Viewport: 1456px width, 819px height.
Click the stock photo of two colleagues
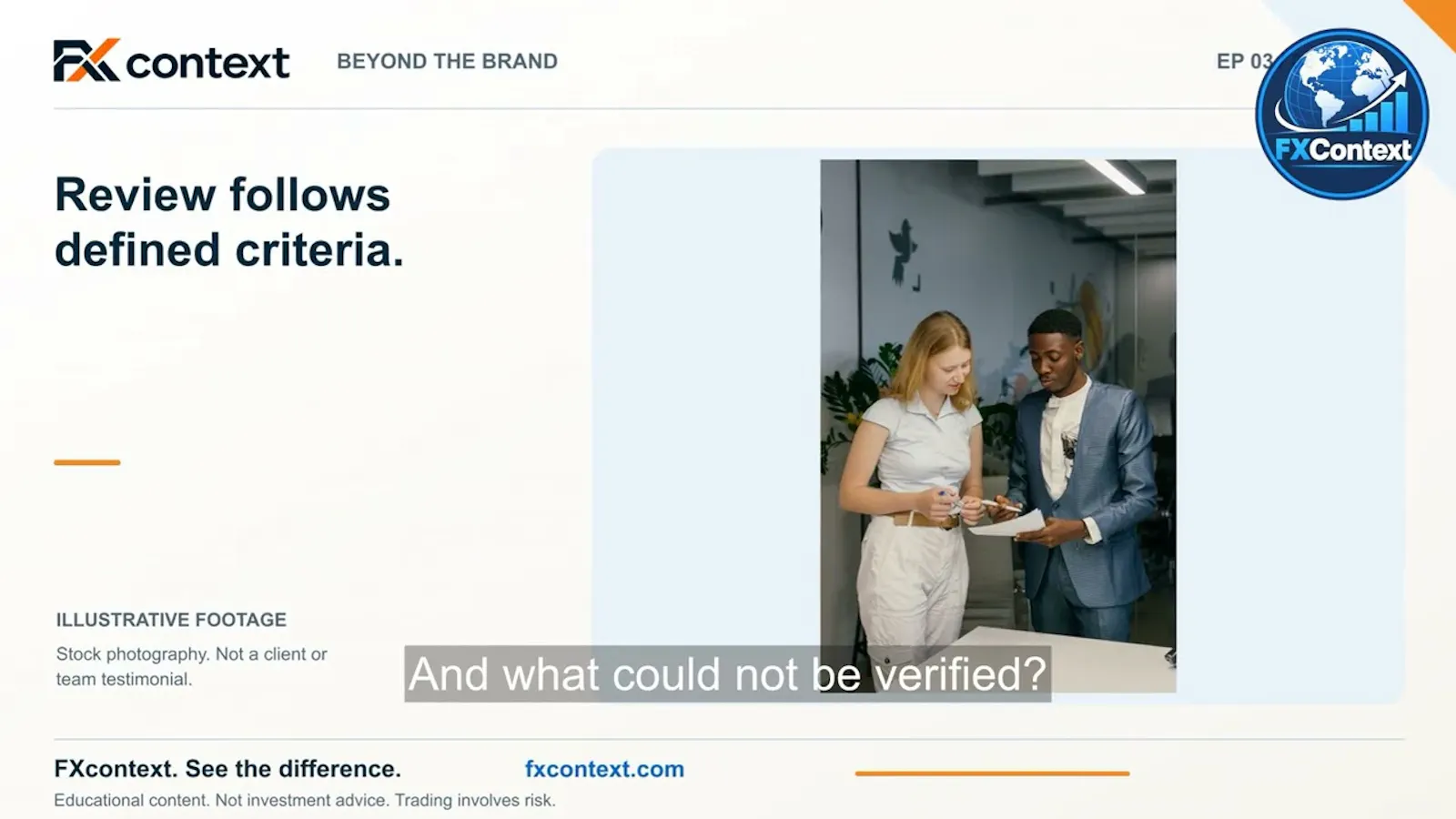[997, 426]
